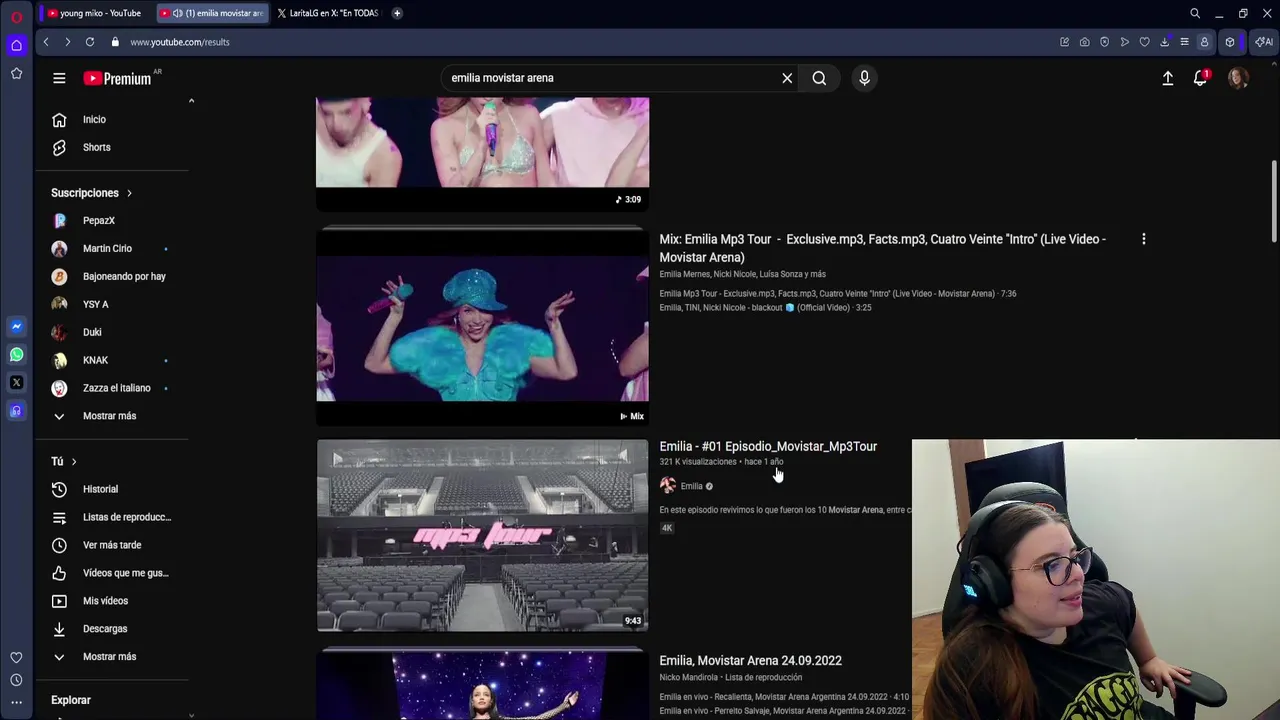Screen dimensions: 1280x720
Task: Open the Opera AI button
Action: 1264,42
